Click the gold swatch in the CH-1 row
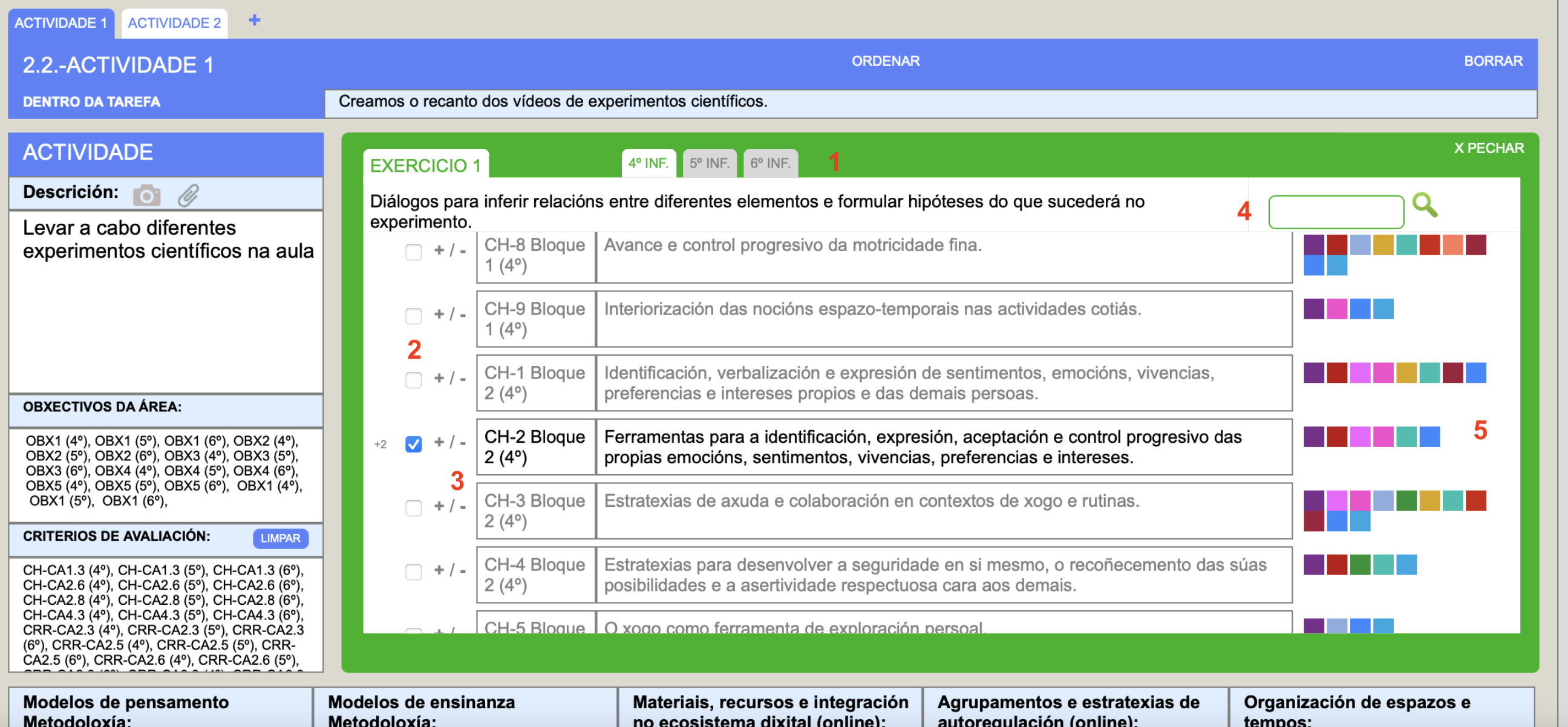The image size is (1568, 727). coord(1406,373)
